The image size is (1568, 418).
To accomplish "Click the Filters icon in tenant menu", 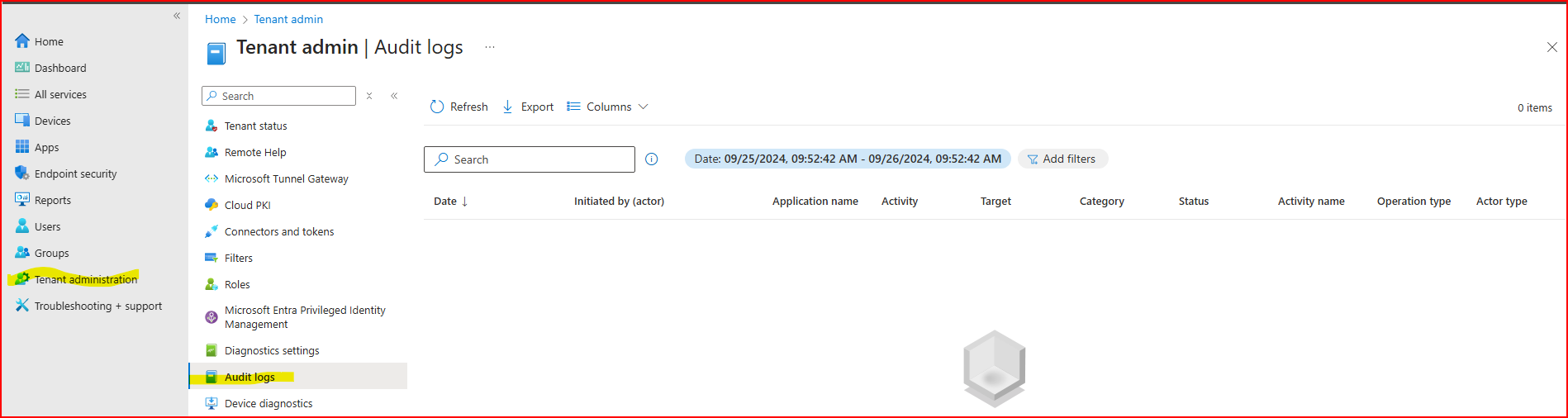I will 211,258.
